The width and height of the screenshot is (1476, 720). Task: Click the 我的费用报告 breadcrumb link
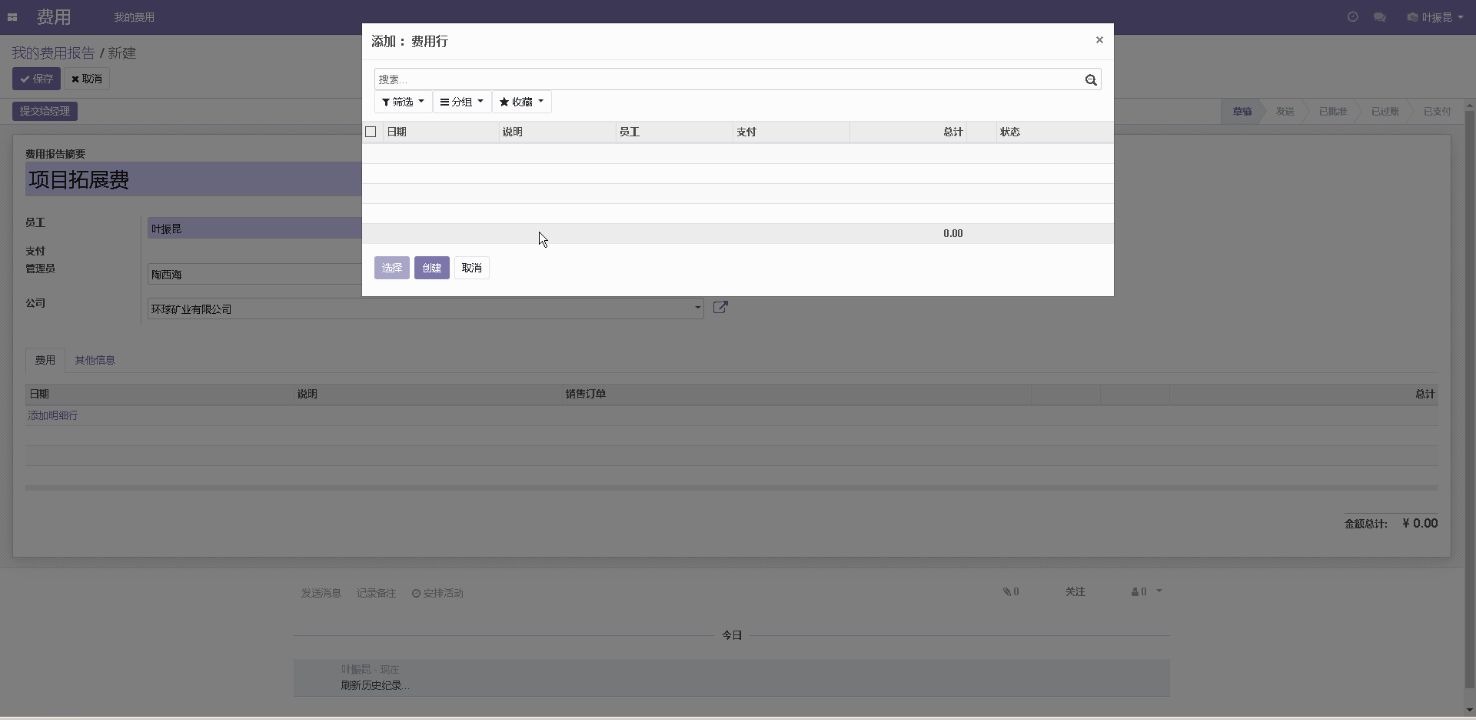[x=53, y=53]
